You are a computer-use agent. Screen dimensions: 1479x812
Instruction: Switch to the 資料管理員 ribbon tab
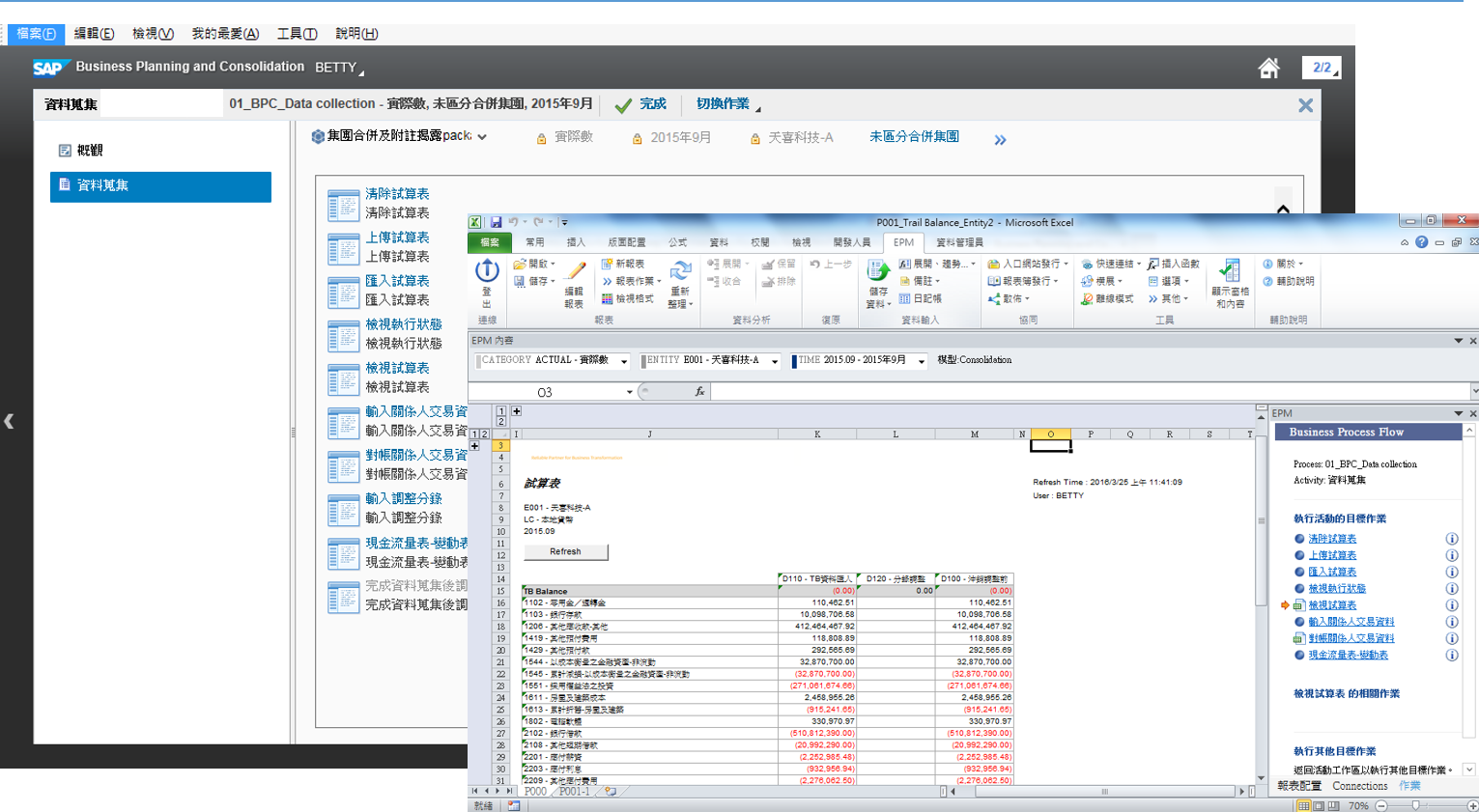point(958,242)
